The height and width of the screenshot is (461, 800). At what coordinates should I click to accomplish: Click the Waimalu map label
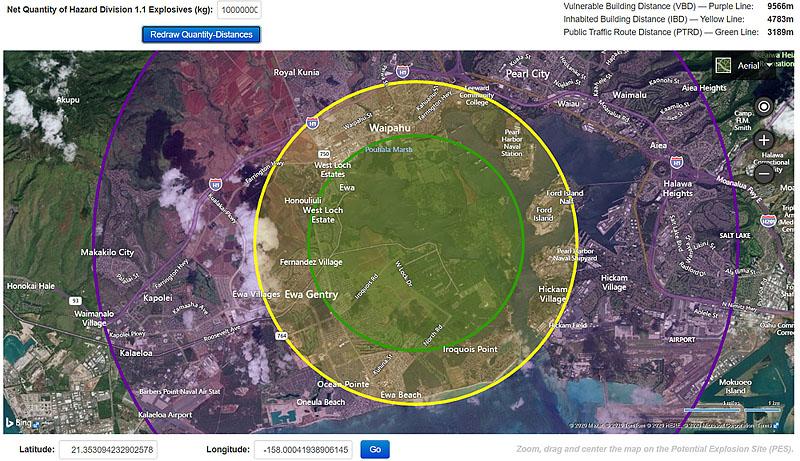pyautogui.click(x=630, y=95)
